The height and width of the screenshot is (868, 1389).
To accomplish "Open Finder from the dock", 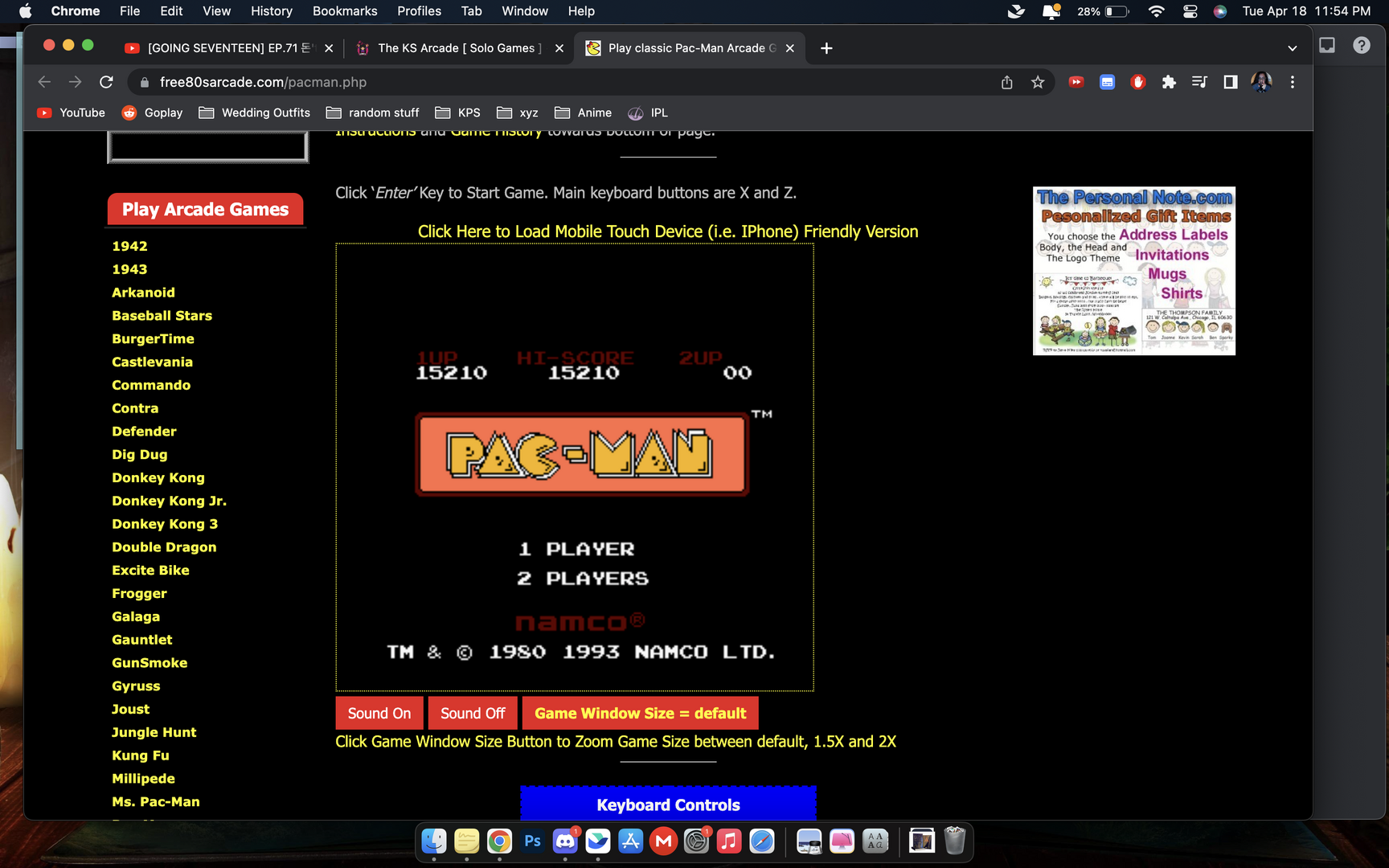I will 434,841.
